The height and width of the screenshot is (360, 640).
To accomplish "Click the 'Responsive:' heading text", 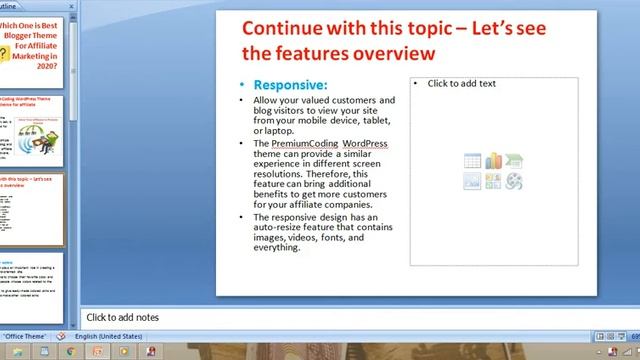I will [291, 84].
